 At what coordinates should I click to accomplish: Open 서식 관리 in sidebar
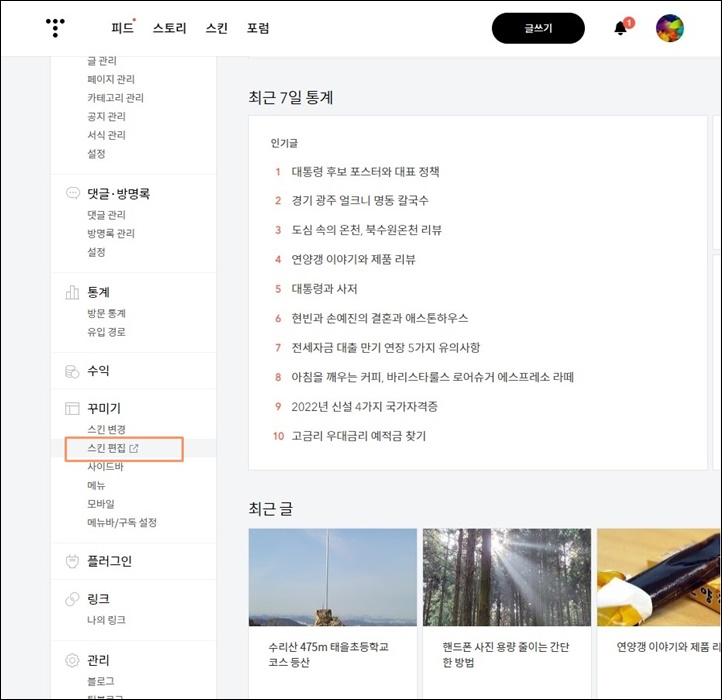point(106,135)
